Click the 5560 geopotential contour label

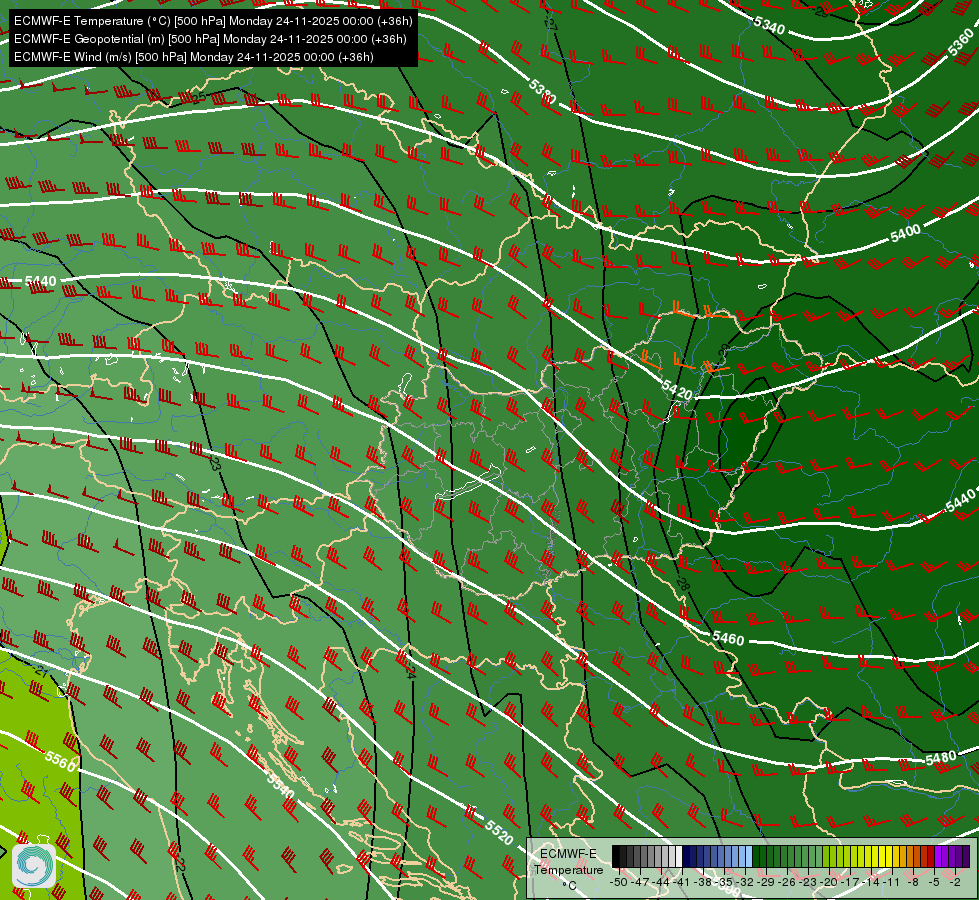click(x=61, y=761)
